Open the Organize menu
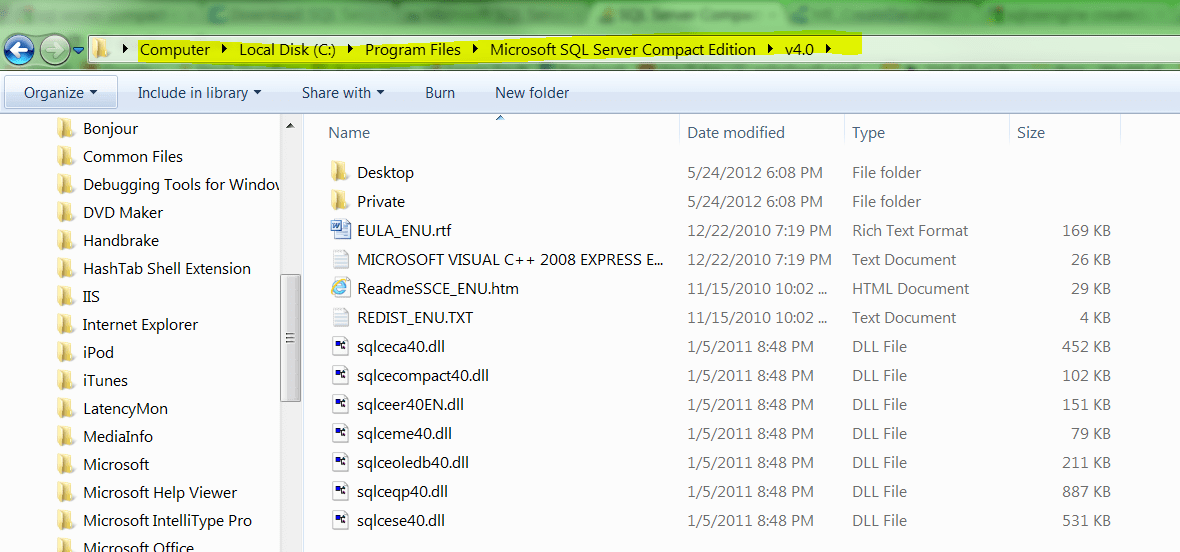Viewport: 1180px width, 552px height. (x=61, y=93)
